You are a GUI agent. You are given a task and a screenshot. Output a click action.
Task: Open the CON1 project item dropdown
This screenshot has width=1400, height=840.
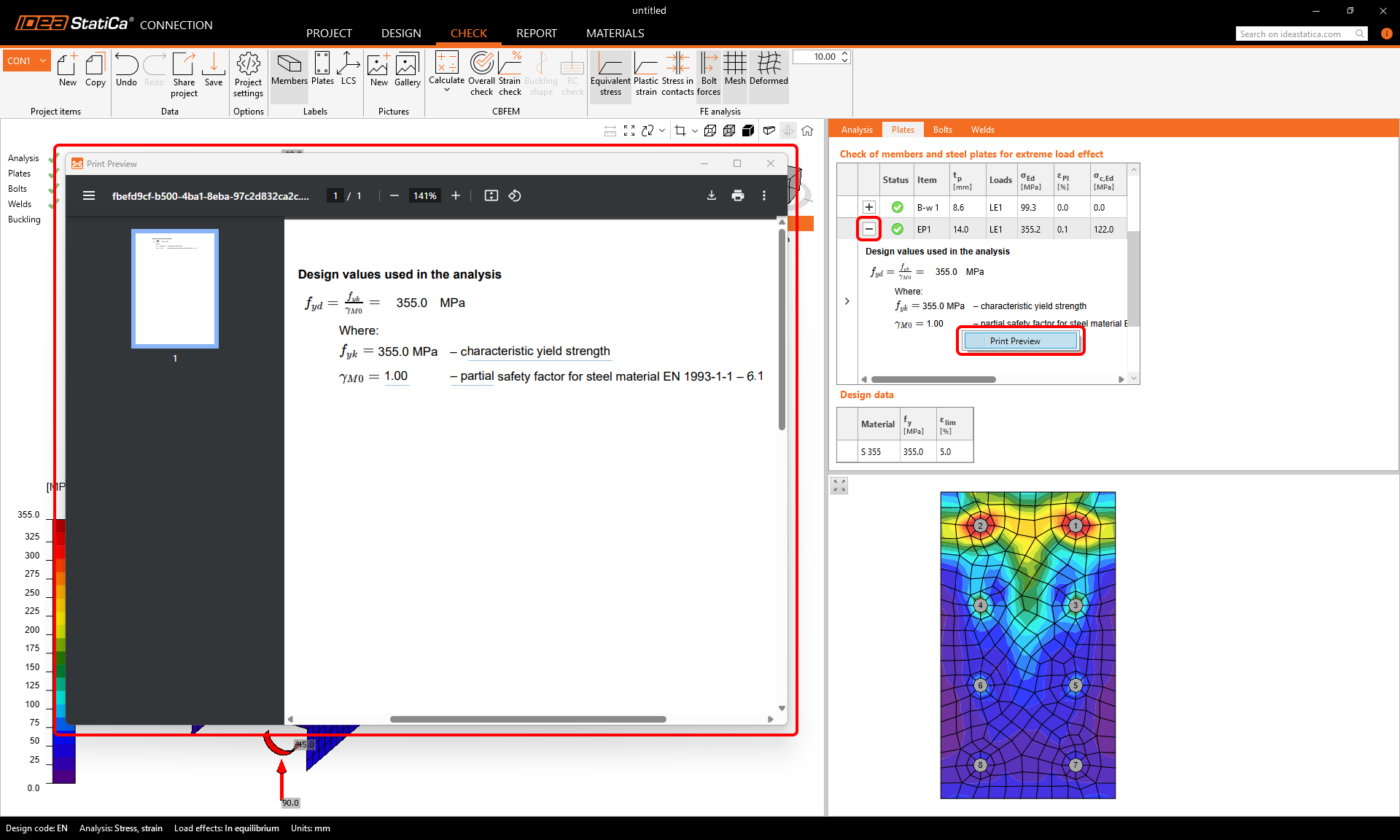[42, 61]
